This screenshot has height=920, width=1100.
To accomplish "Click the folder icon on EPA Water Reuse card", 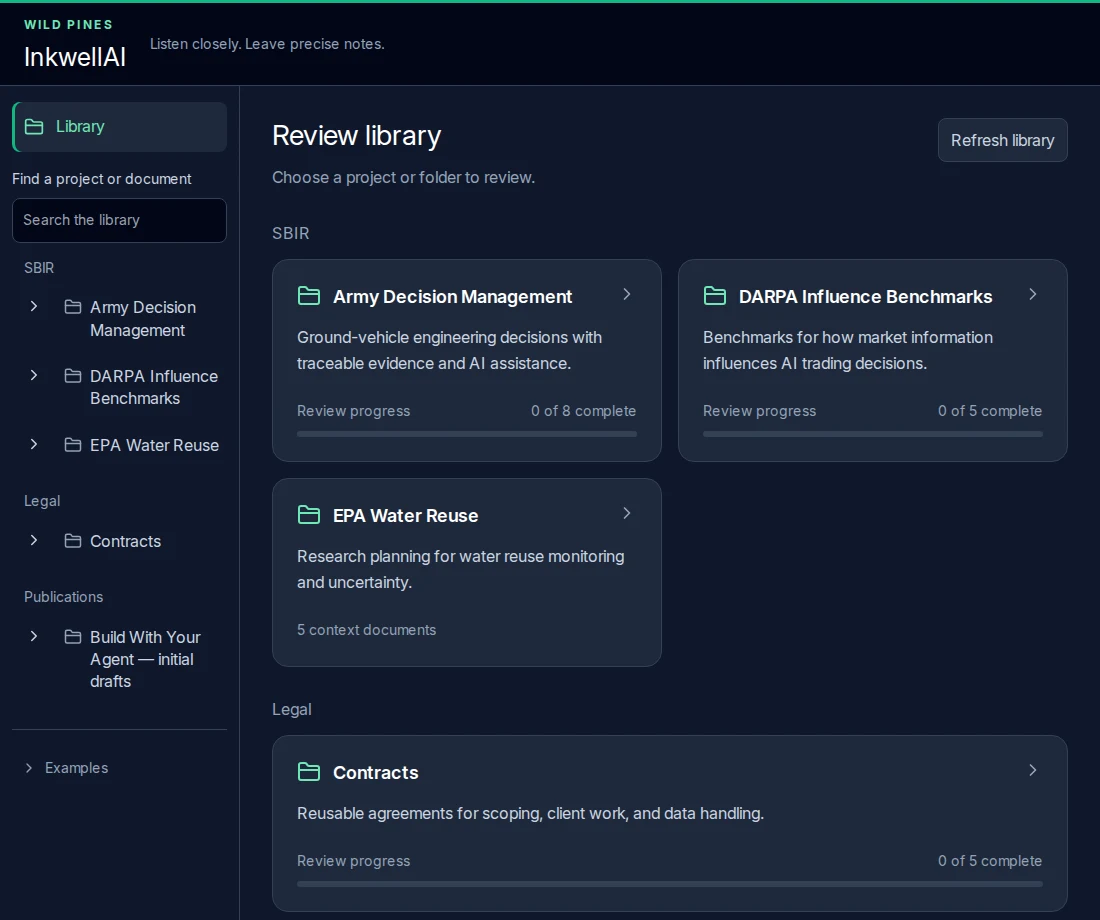I will 309,515.
